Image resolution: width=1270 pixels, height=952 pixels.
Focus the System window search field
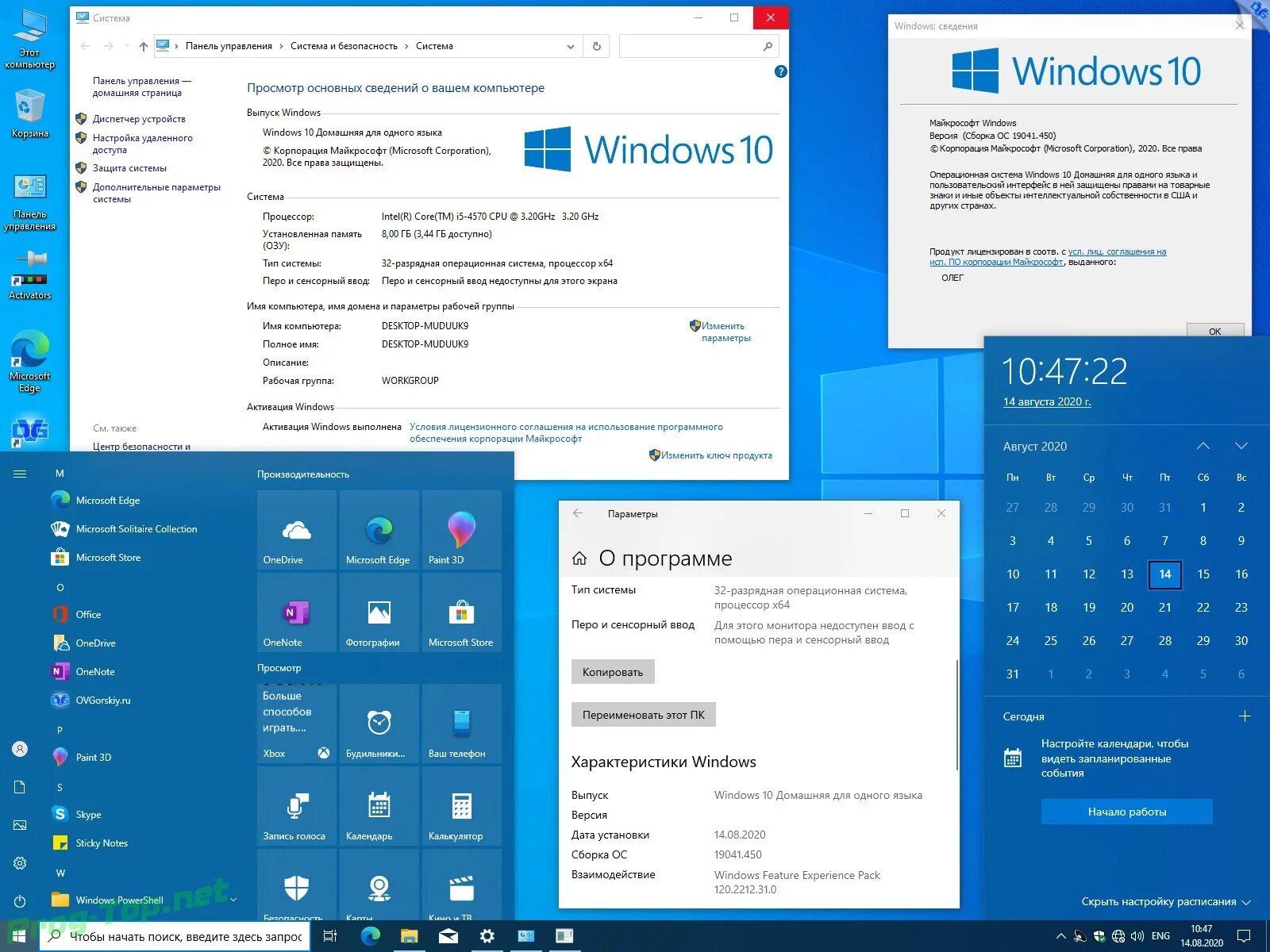point(698,46)
